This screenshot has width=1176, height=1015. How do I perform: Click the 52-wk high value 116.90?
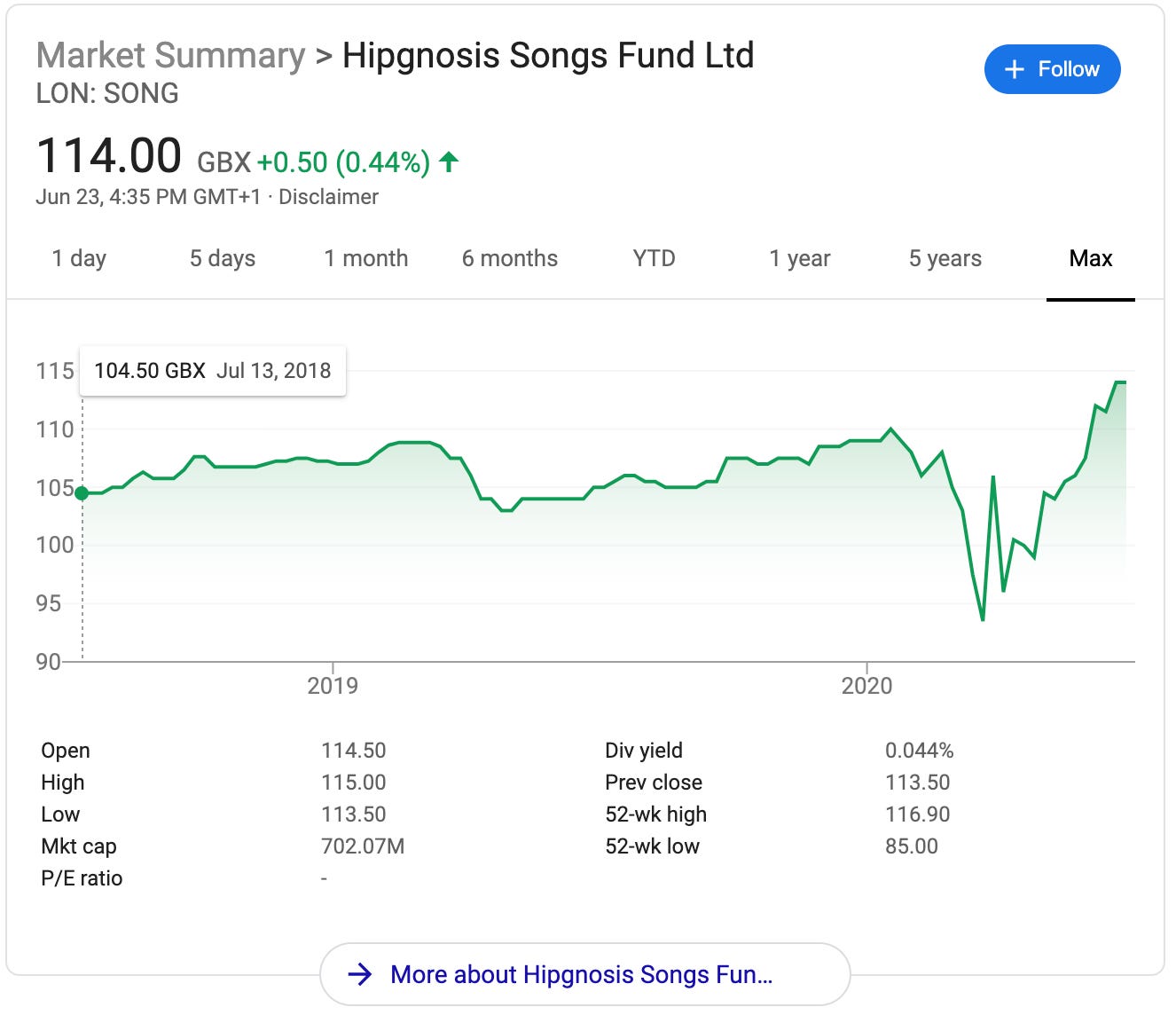917,814
